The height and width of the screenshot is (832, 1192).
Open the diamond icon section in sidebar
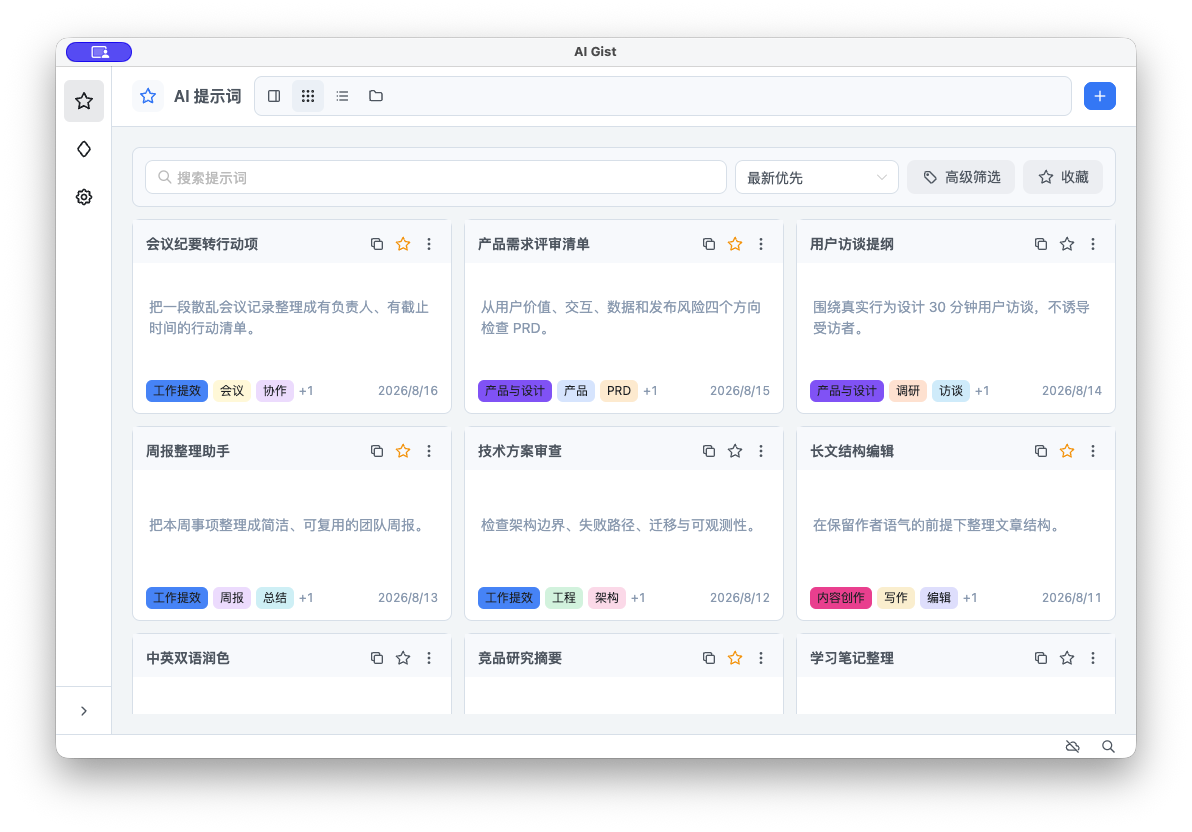[84, 149]
